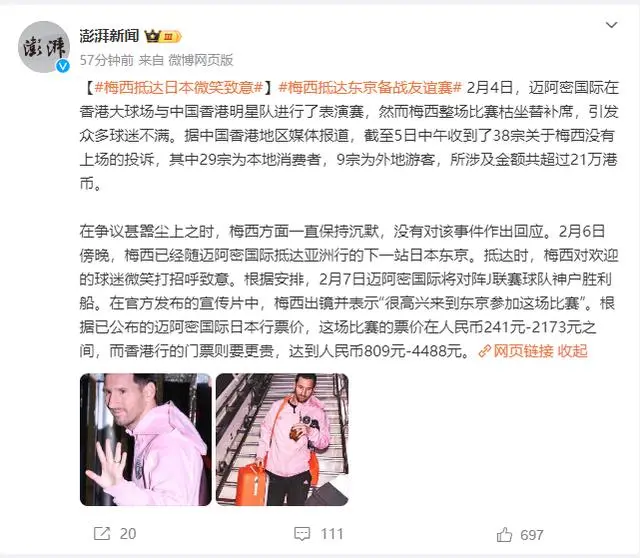The image size is (640, 558).
Task: Click the share repost icon
Action: 102,534
